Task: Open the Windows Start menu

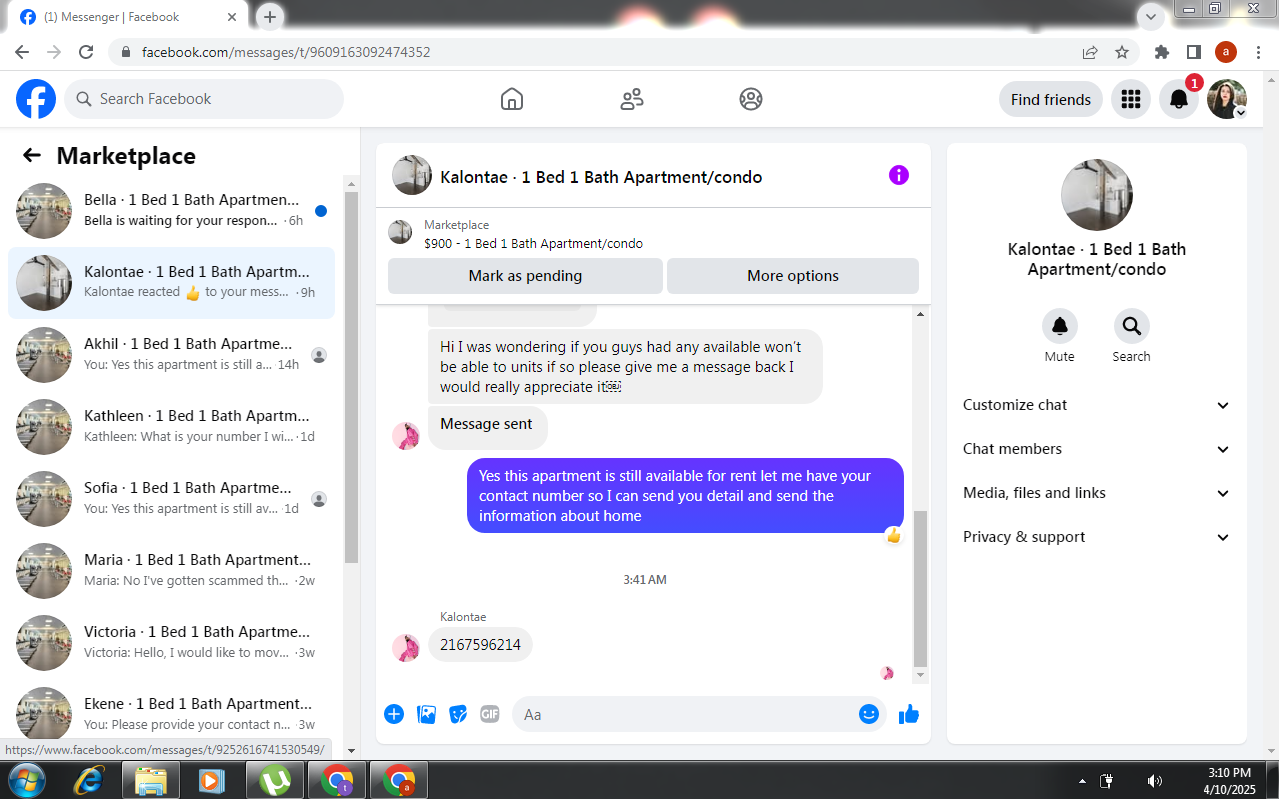Action: [26, 780]
